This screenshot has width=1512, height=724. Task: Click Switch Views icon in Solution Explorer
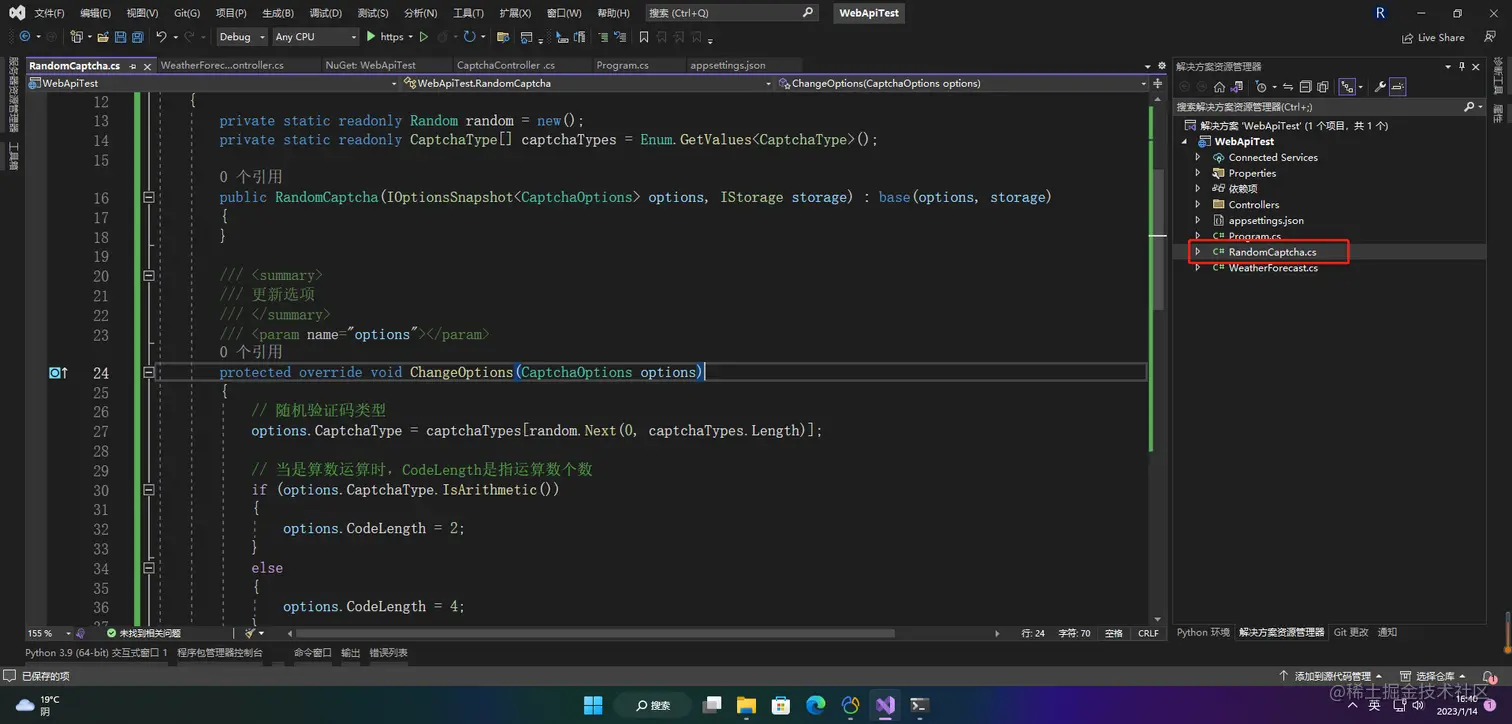pyautogui.click(x=1237, y=87)
